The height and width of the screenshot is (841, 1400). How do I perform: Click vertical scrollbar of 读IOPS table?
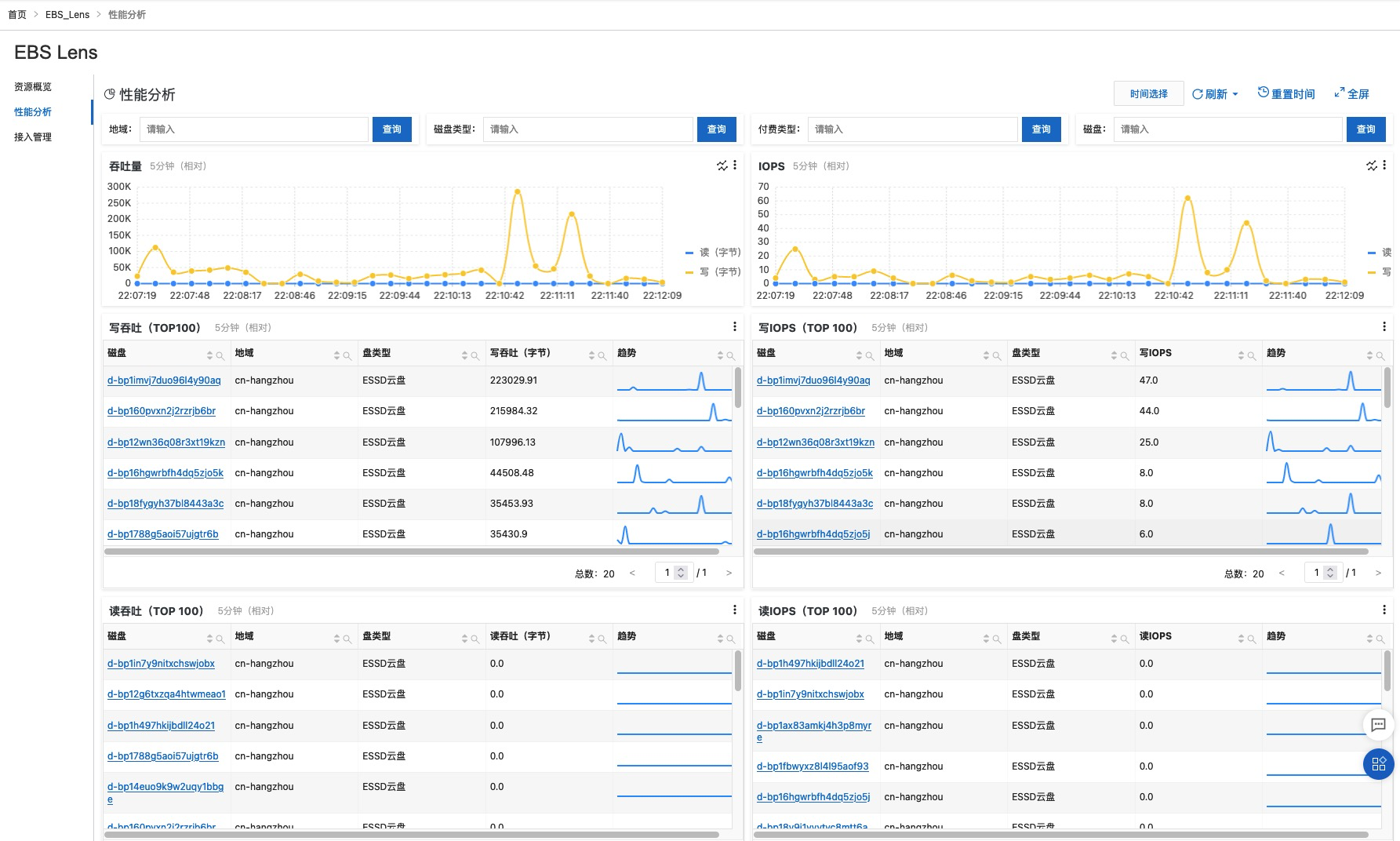pyautogui.click(x=1387, y=671)
